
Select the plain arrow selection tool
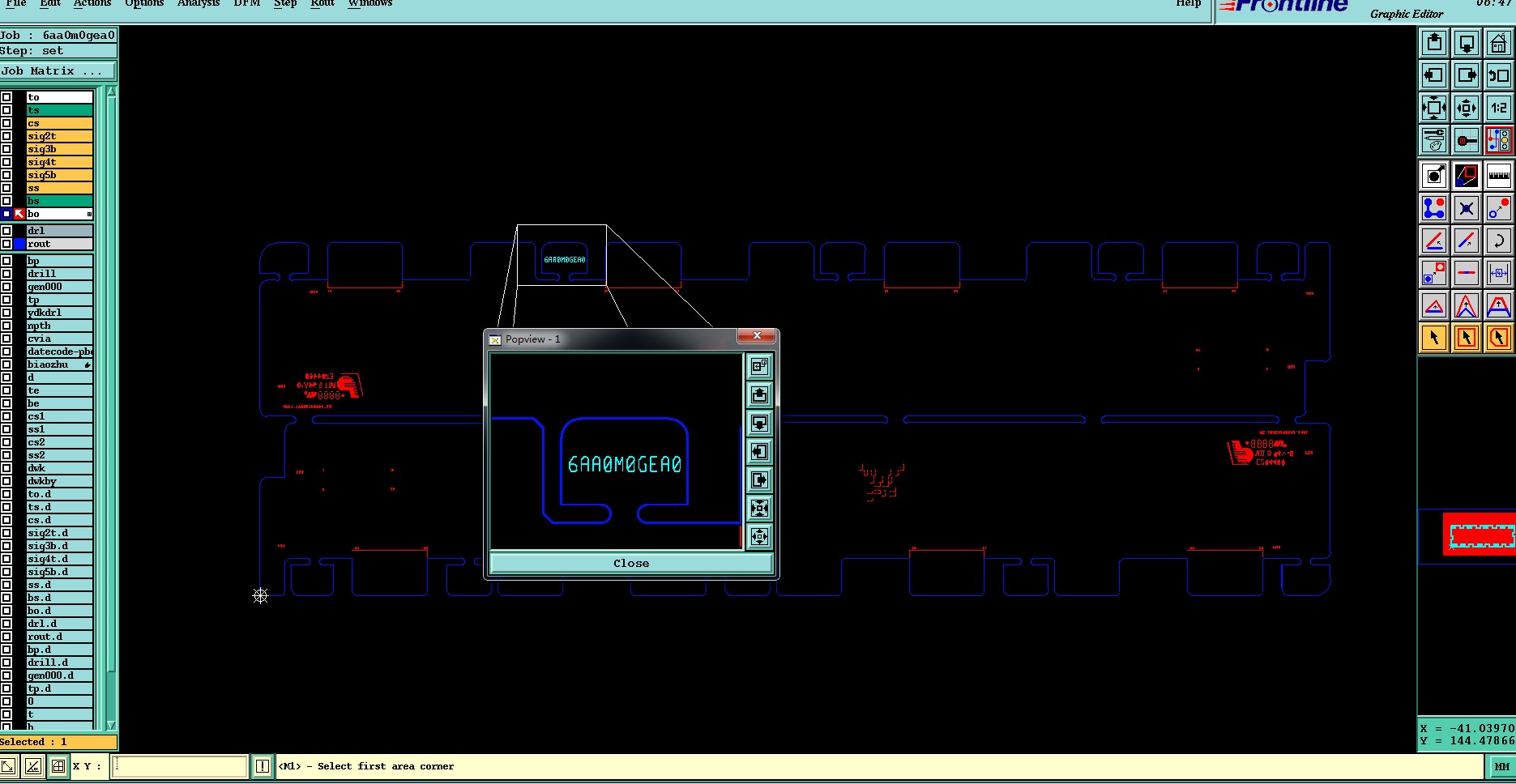pyautogui.click(x=1434, y=338)
